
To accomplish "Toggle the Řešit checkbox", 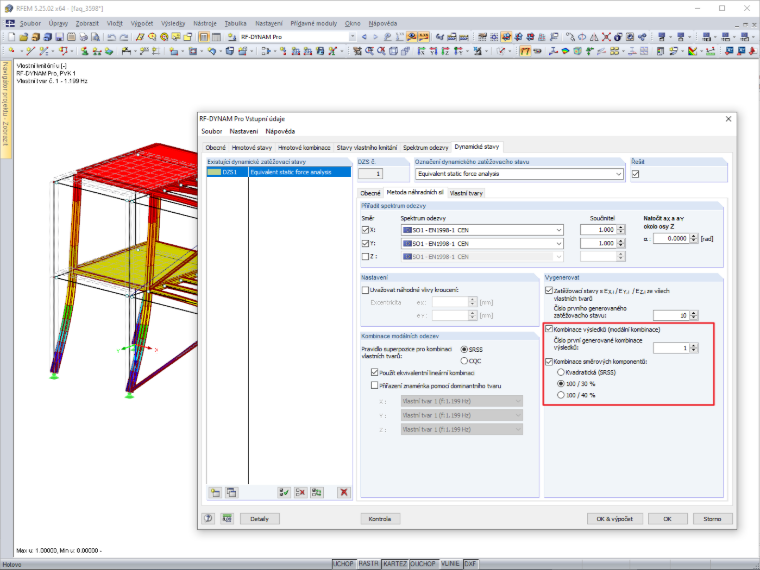I will pyautogui.click(x=635, y=174).
